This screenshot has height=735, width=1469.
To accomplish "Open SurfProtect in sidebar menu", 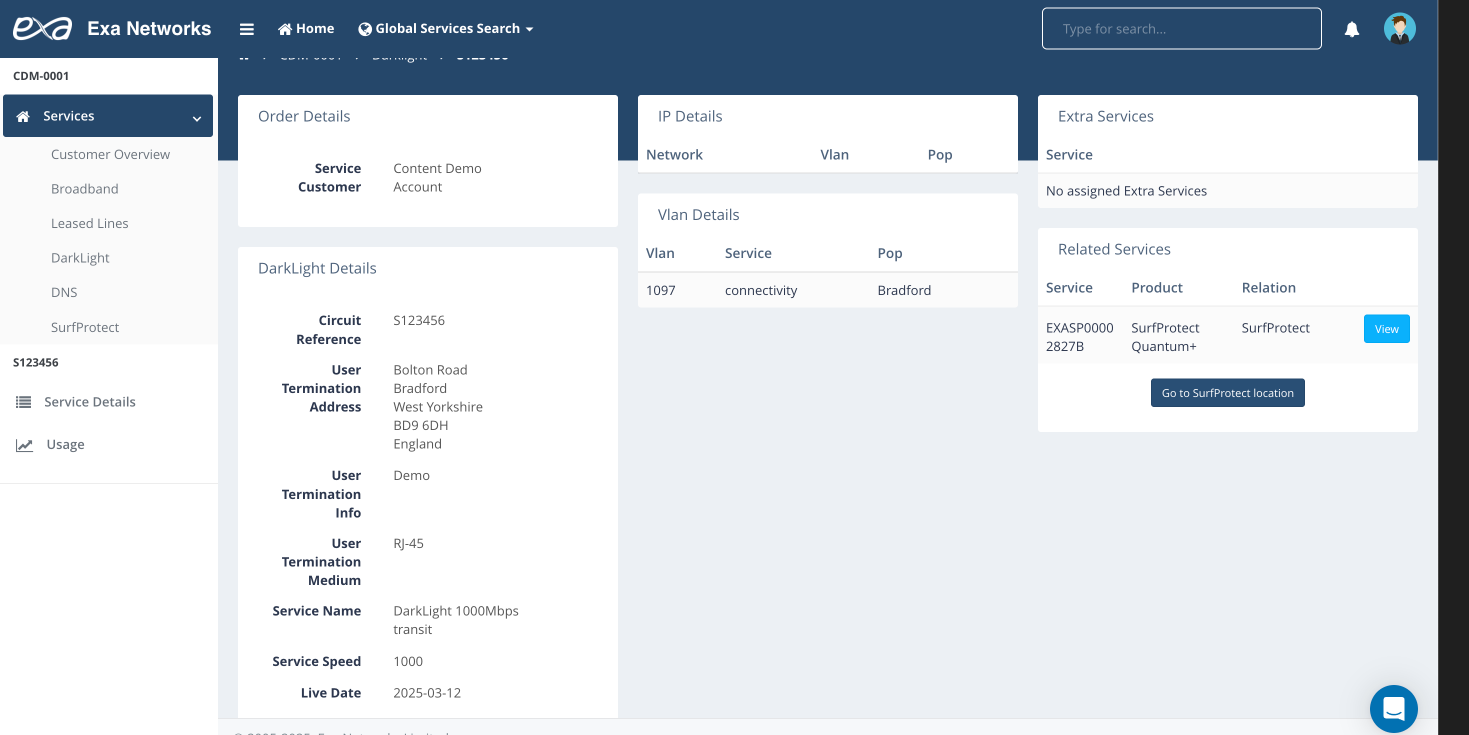I will pos(85,328).
